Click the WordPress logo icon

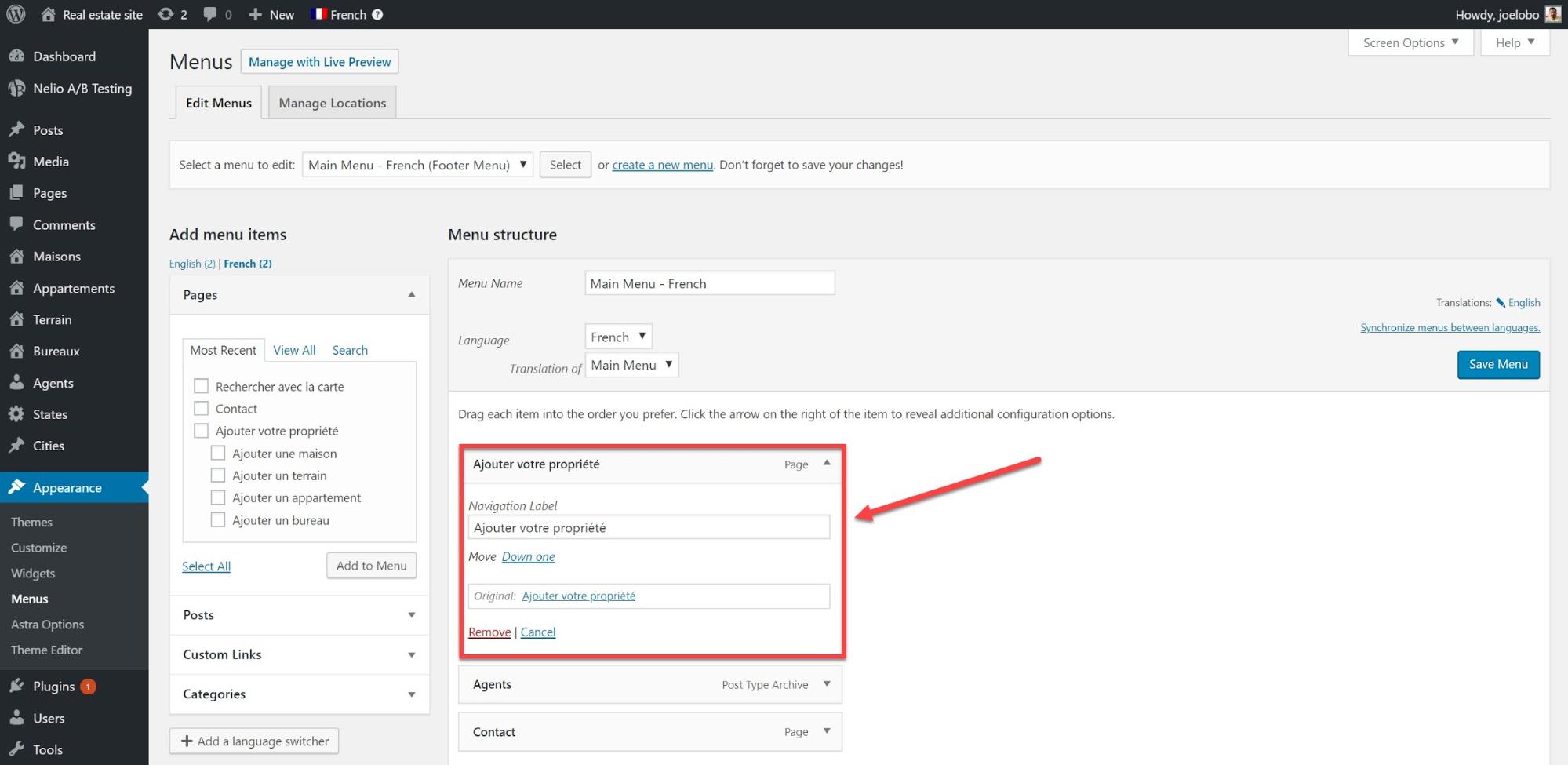(16, 14)
